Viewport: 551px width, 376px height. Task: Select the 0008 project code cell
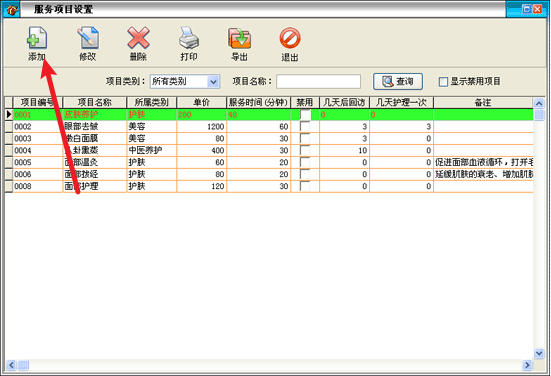click(x=38, y=186)
